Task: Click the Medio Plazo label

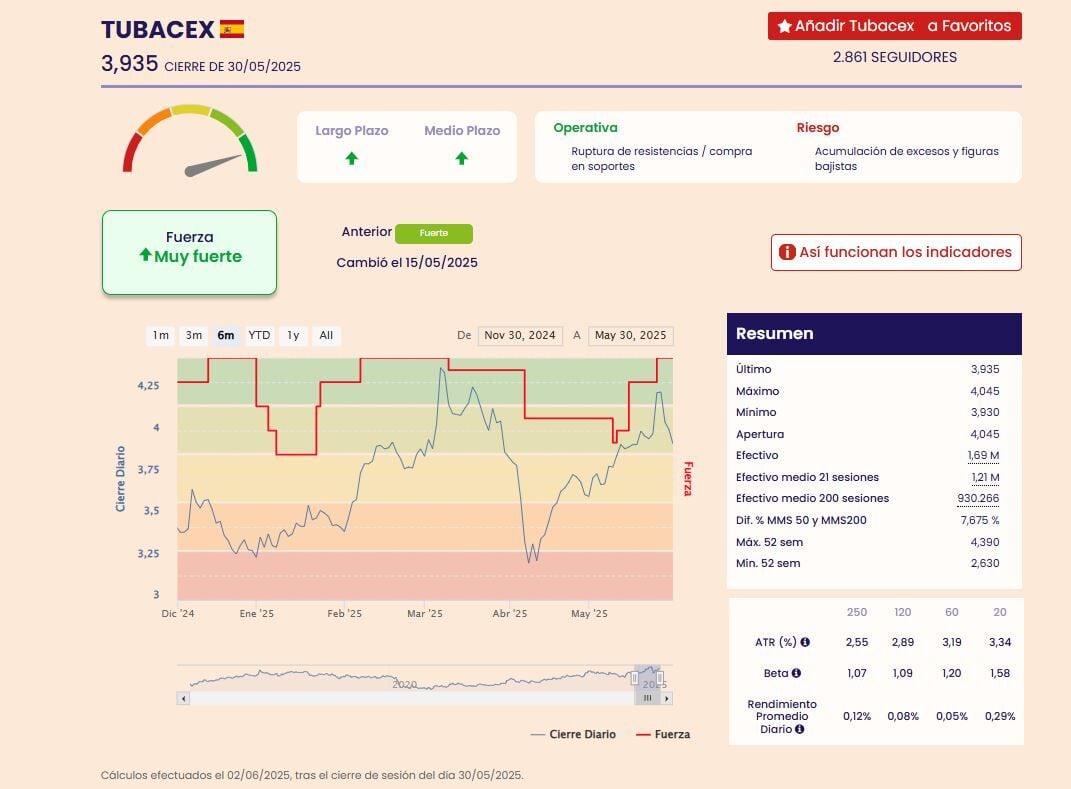Action: (462, 130)
